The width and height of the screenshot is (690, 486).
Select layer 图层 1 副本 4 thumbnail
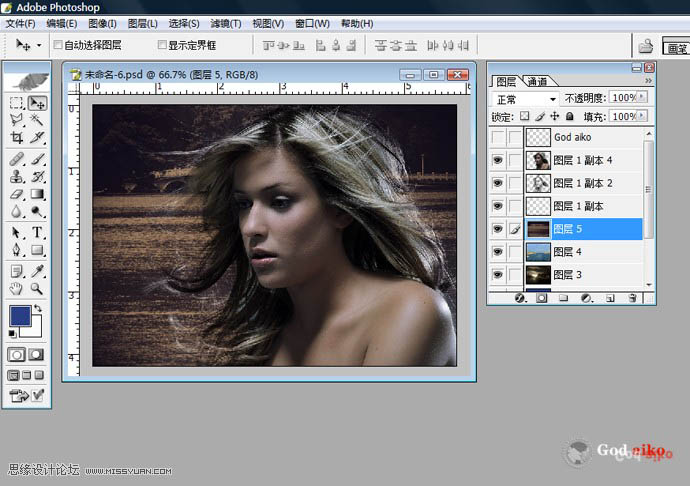tap(537, 160)
